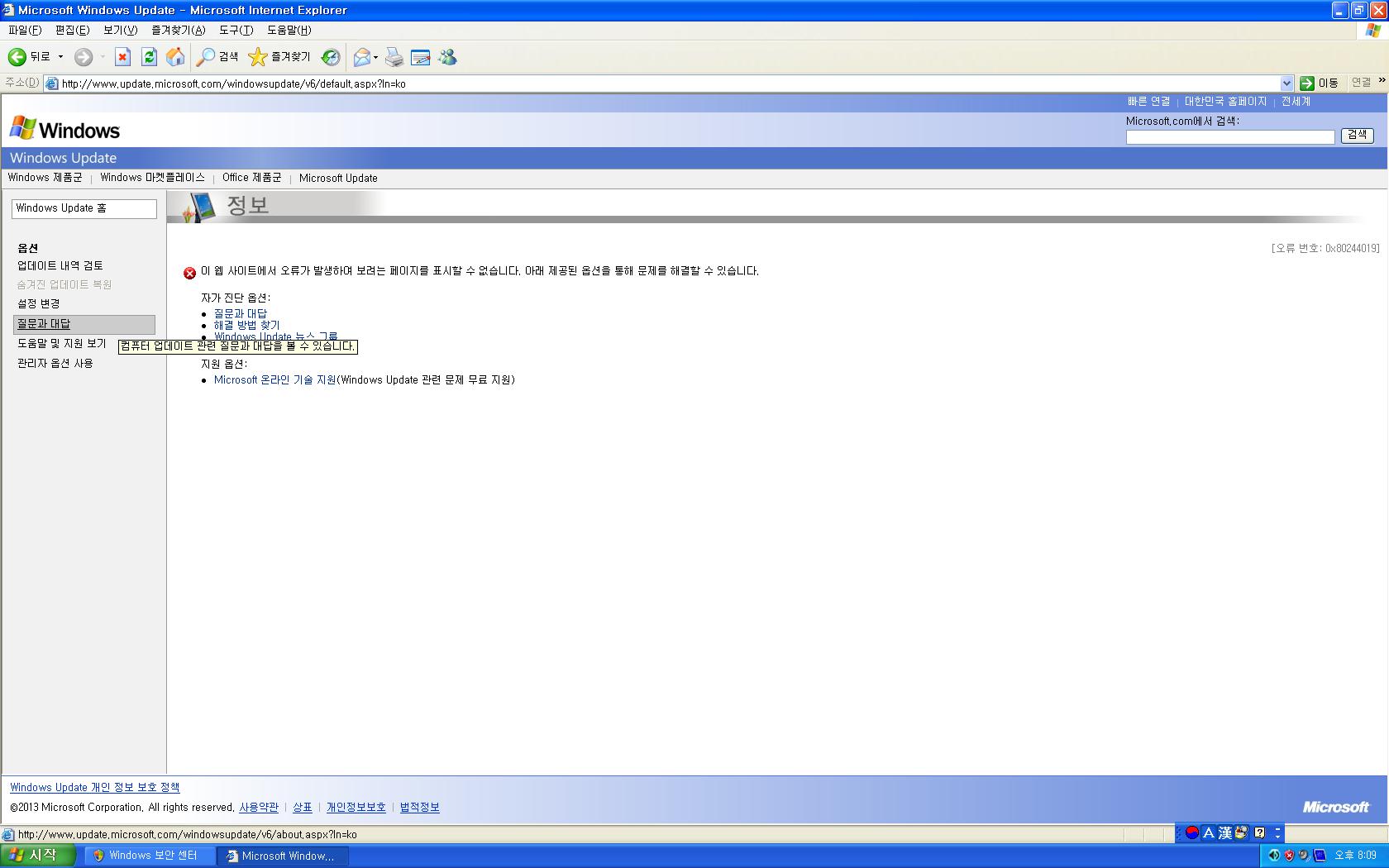The height and width of the screenshot is (868, 1389).
Task: Click 해결 방법 찾기 link
Action: (247, 326)
